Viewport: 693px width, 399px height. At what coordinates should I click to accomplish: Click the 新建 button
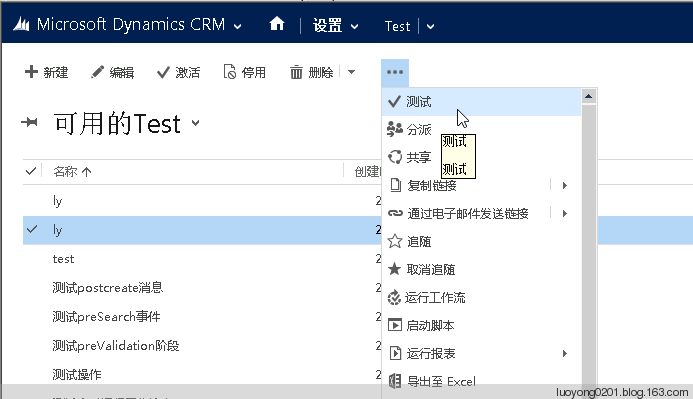click(46, 72)
